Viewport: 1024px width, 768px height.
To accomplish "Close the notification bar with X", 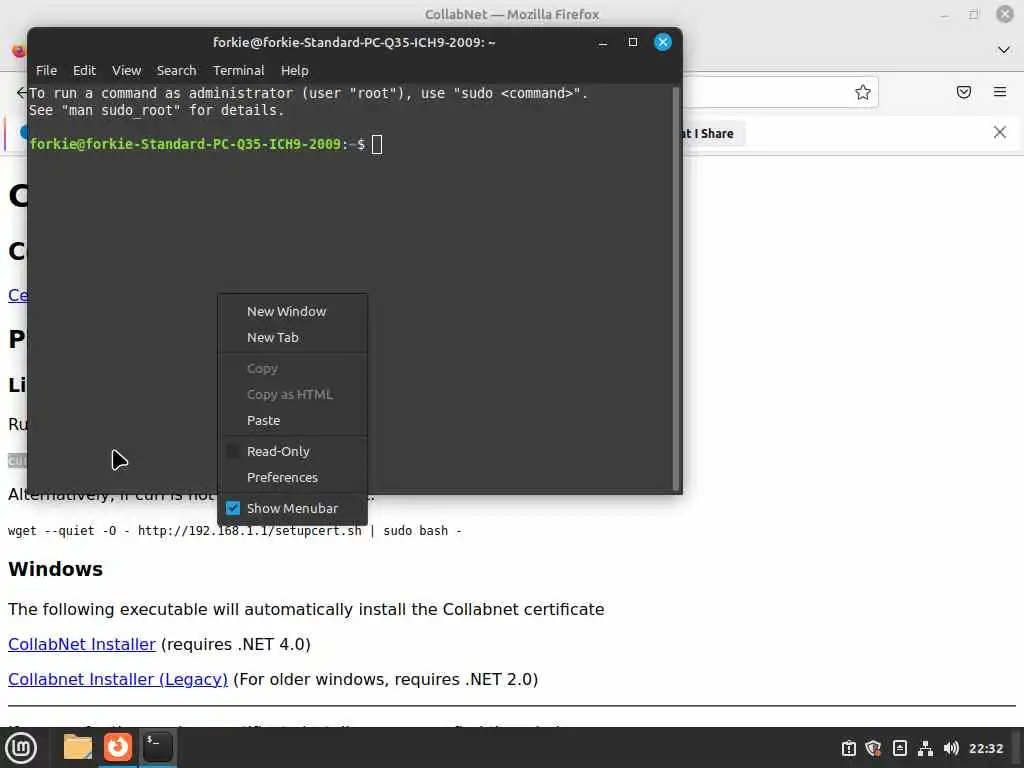I will pyautogui.click(x=999, y=133).
